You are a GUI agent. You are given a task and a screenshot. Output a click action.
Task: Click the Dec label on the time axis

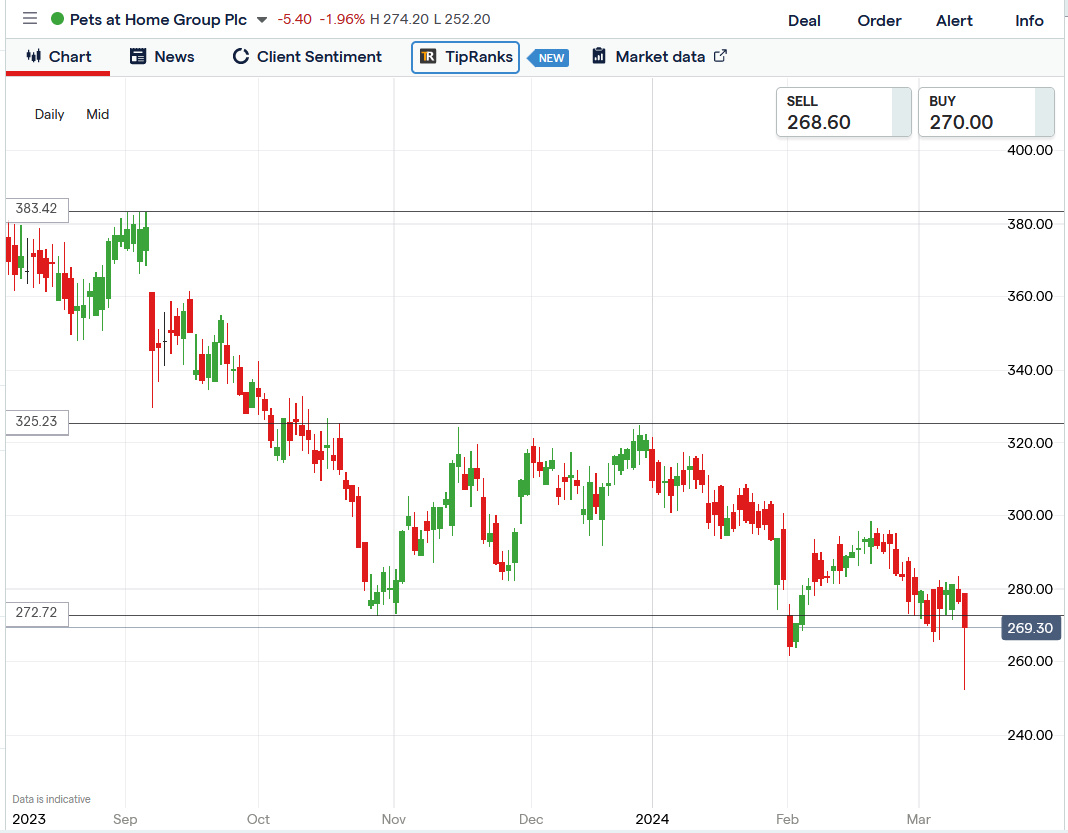(531, 819)
